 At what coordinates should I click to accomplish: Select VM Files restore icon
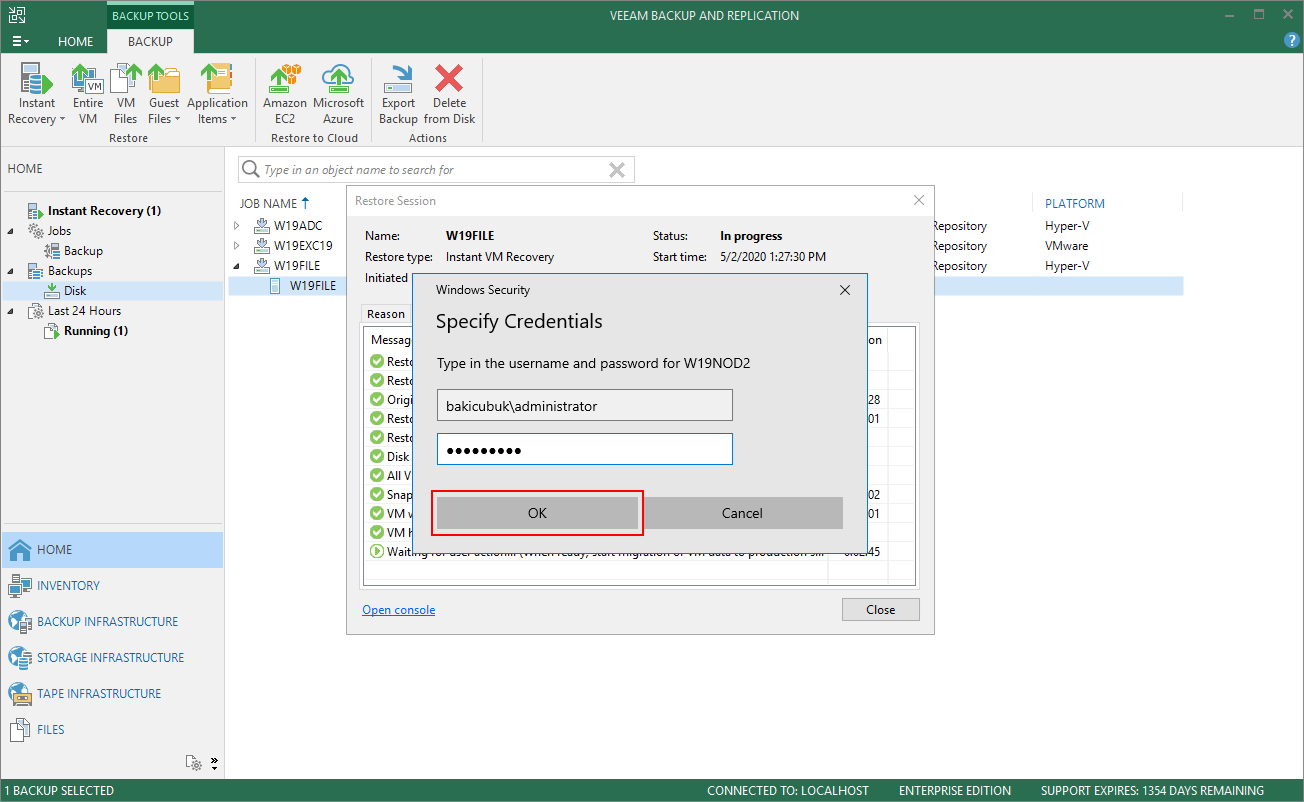pos(126,94)
